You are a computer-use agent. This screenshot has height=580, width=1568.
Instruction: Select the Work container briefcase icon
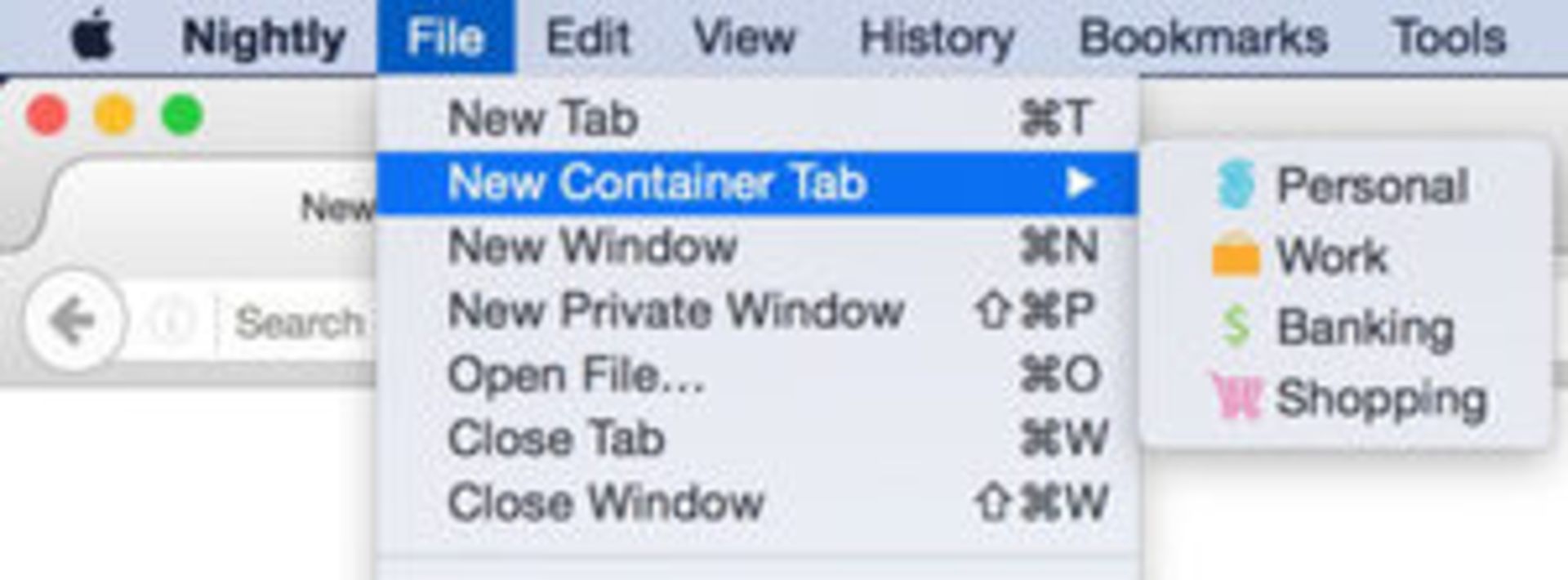[1235, 255]
